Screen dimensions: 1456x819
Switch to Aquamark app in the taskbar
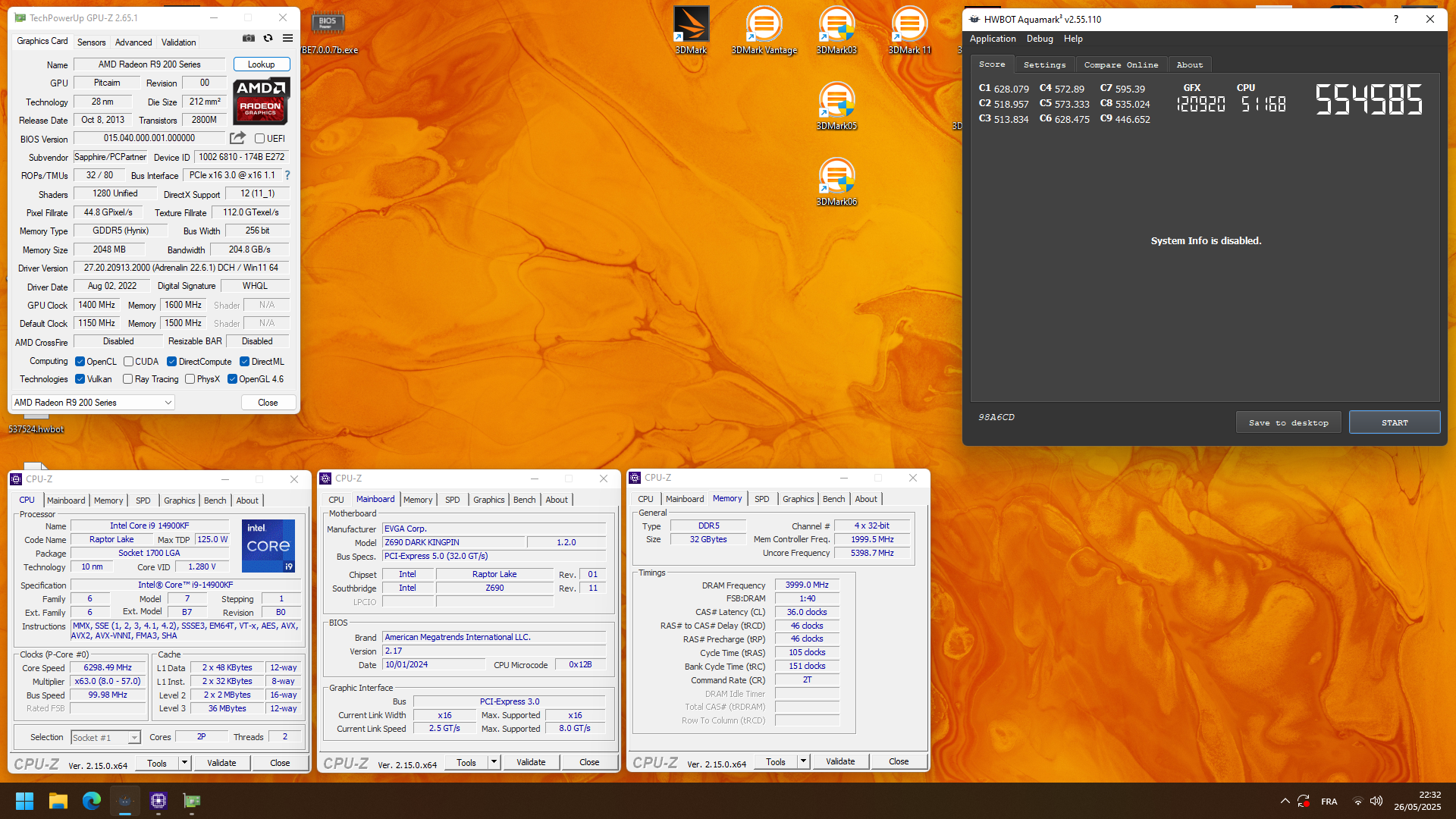click(125, 801)
